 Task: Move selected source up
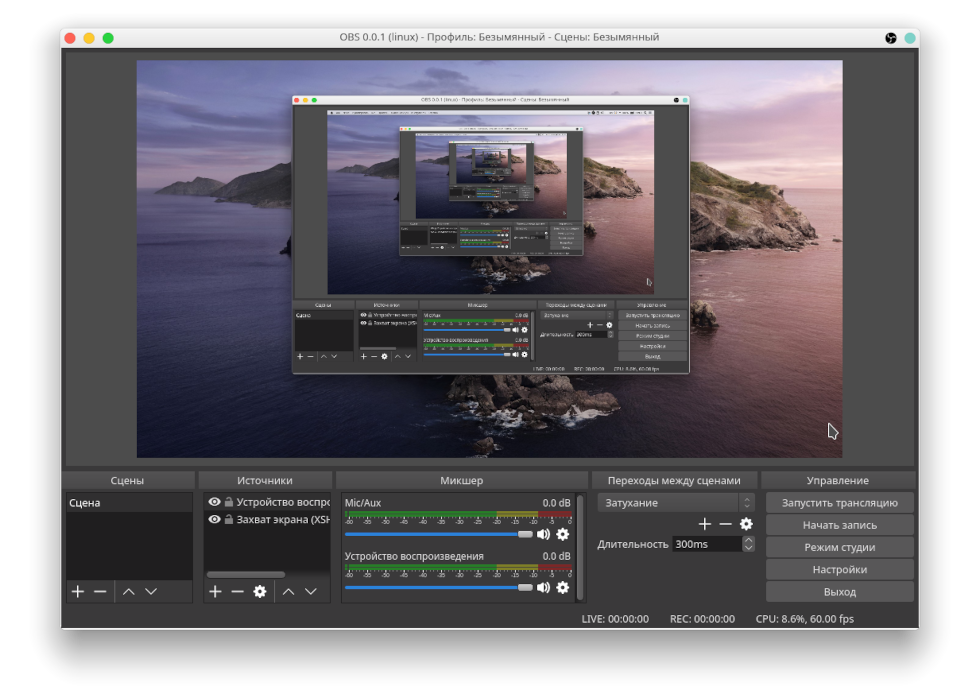pyautogui.click(x=288, y=591)
